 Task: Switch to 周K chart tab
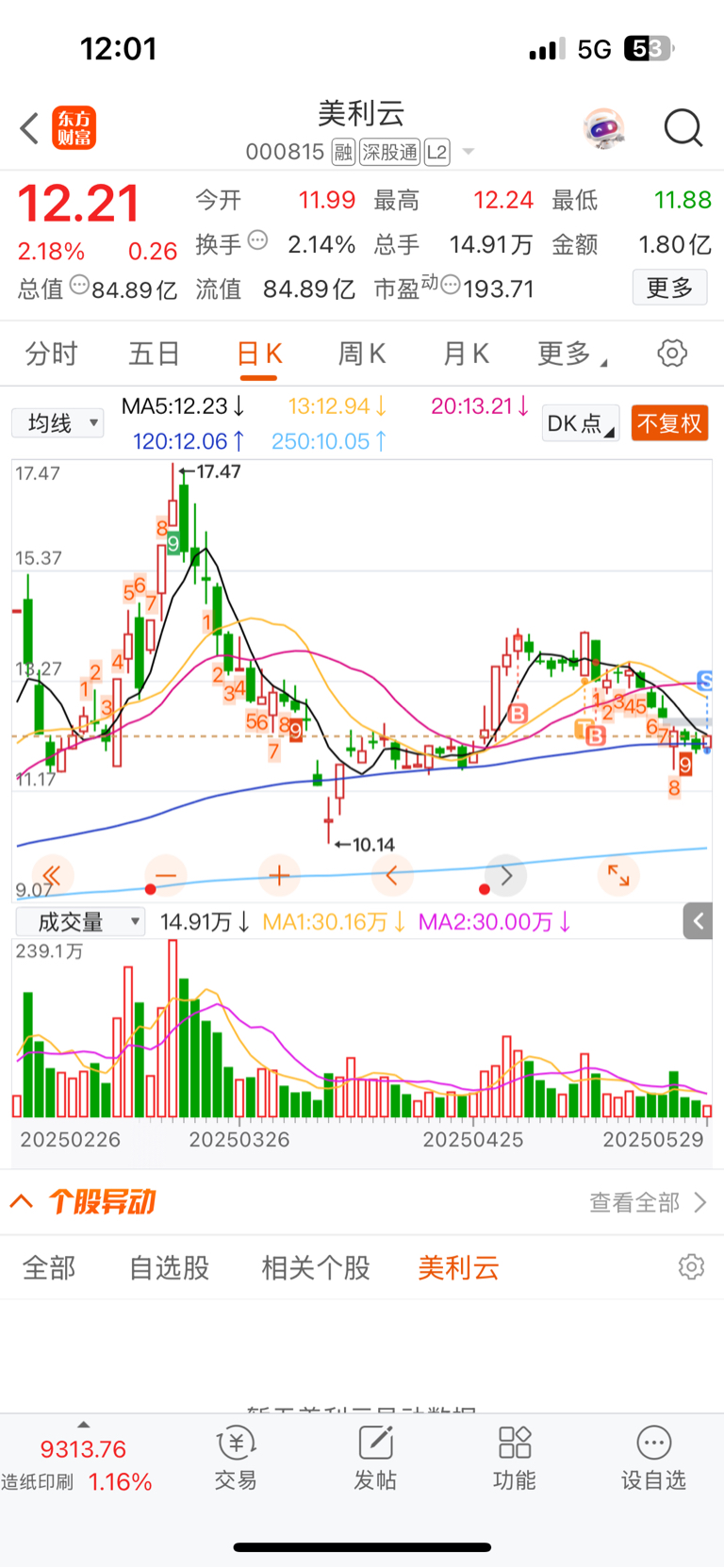tap(362, 354)
